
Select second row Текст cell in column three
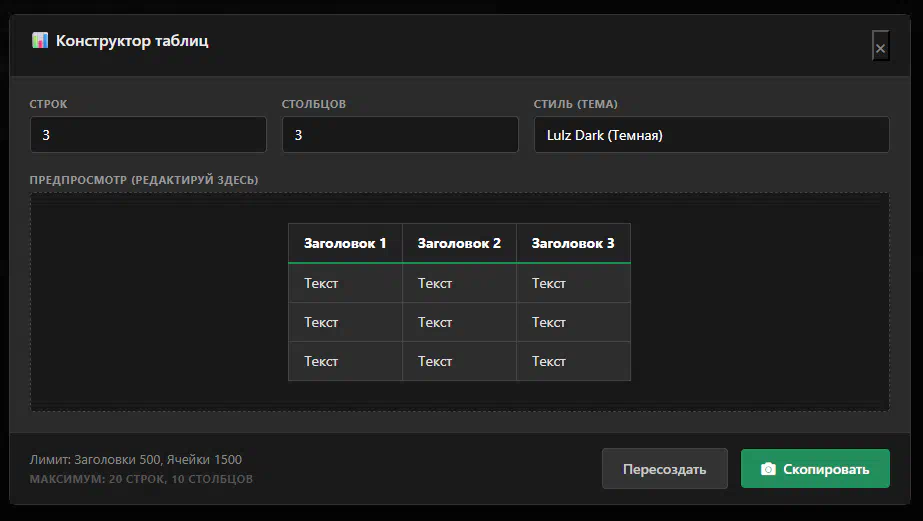pos(573,322)
